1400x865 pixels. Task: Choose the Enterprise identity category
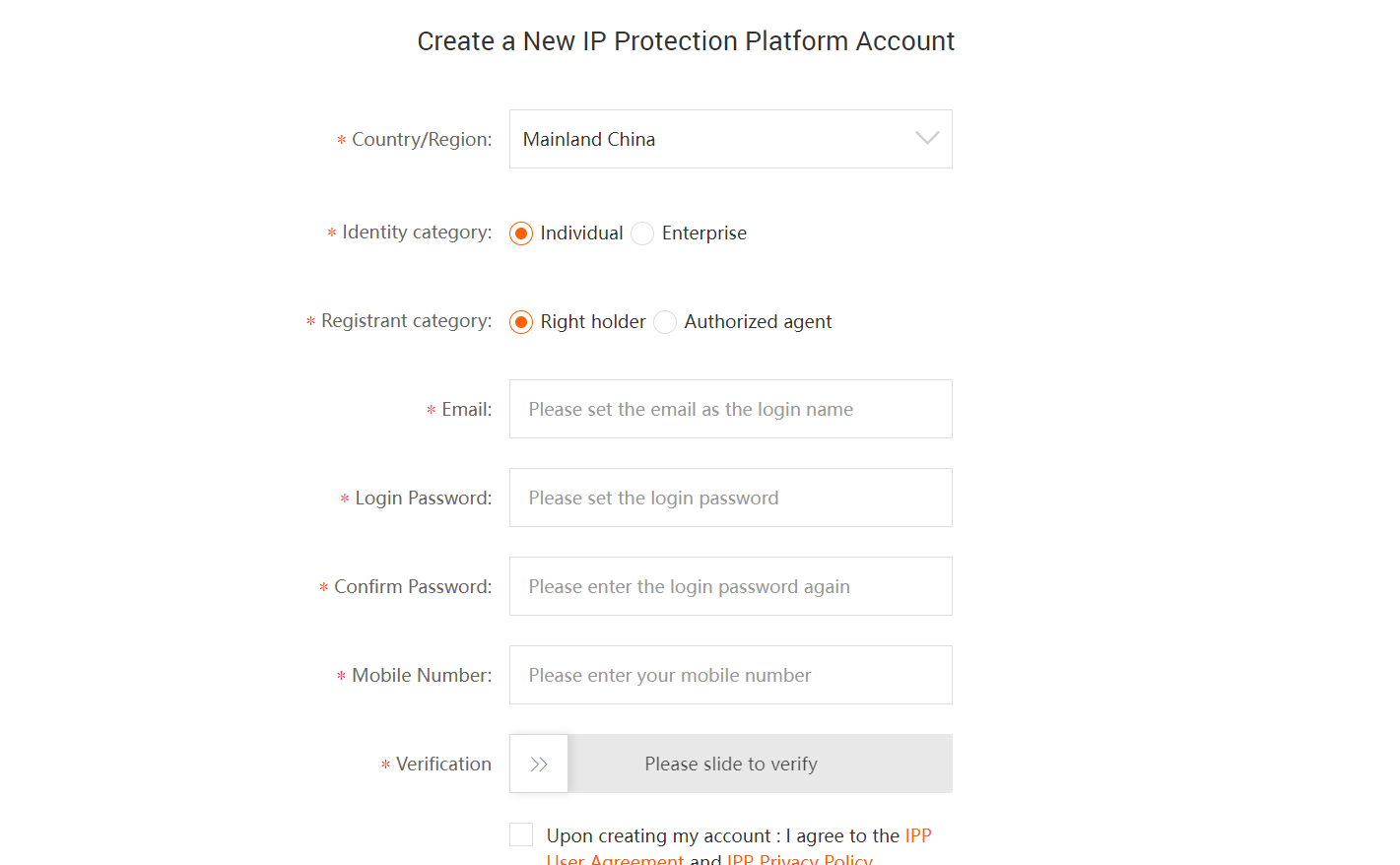pos(642,233)
